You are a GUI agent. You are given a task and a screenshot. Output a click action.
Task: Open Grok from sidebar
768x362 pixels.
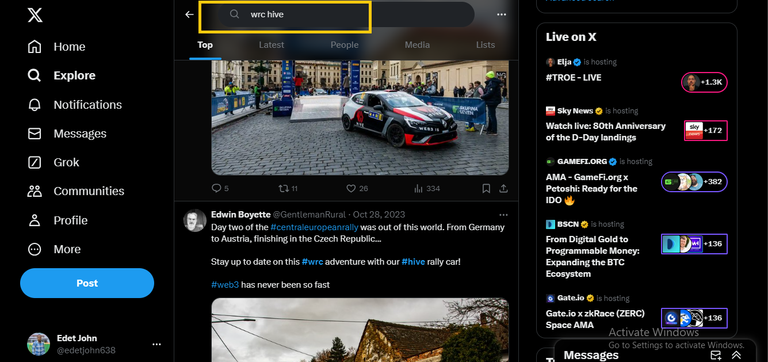coord(53,162)
